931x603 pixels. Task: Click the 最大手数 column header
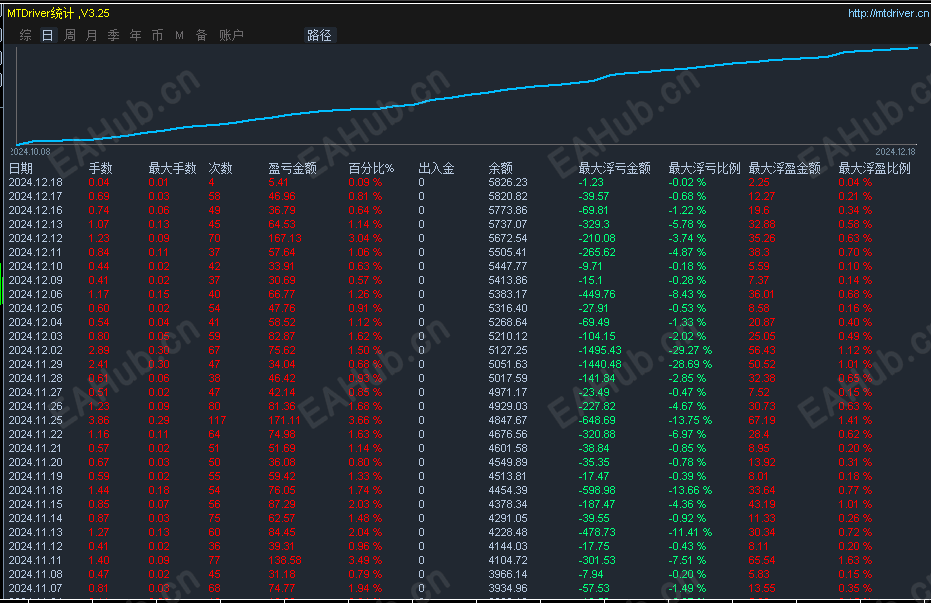tap(172, 169)
